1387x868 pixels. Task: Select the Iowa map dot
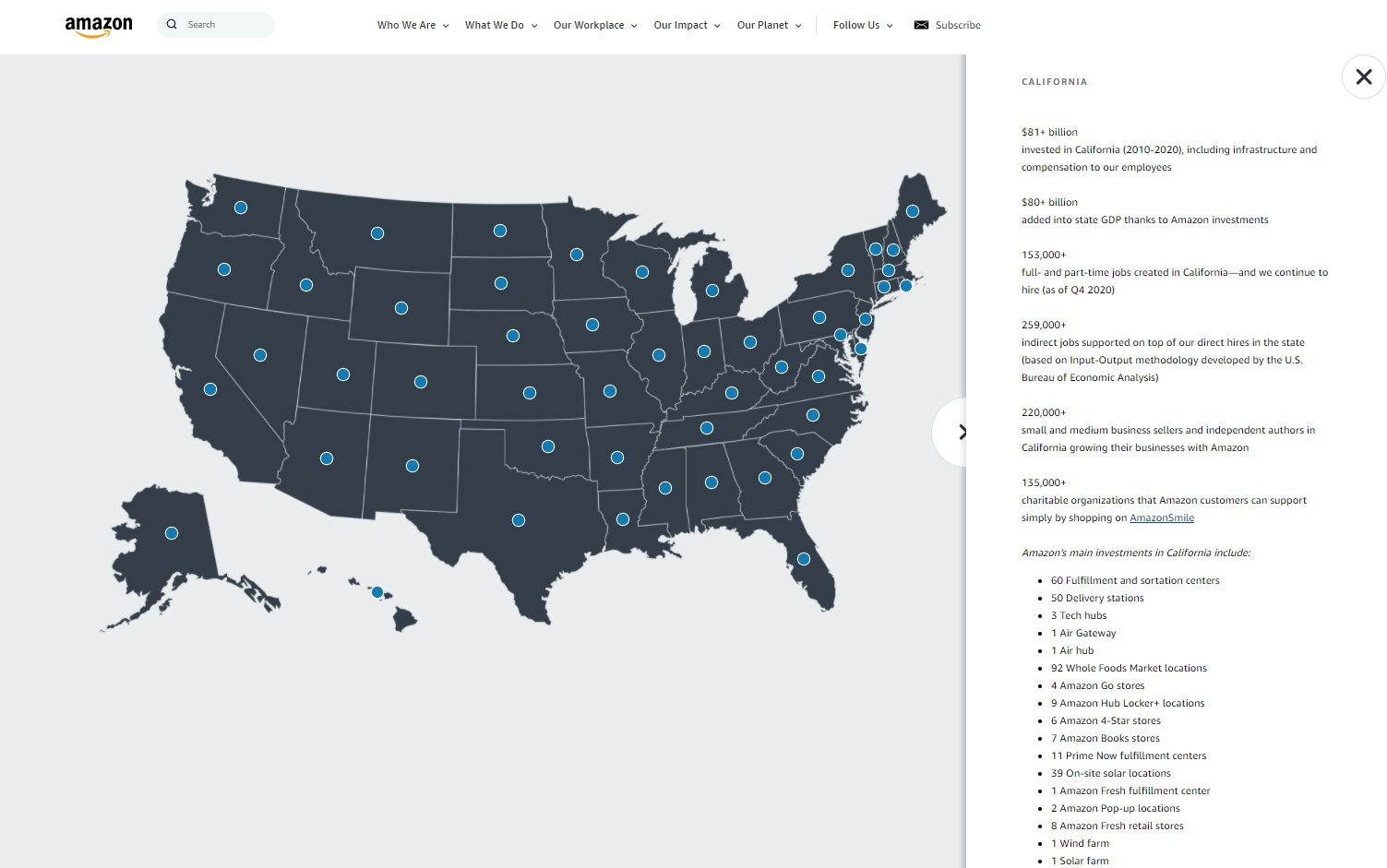pos(592,325)
